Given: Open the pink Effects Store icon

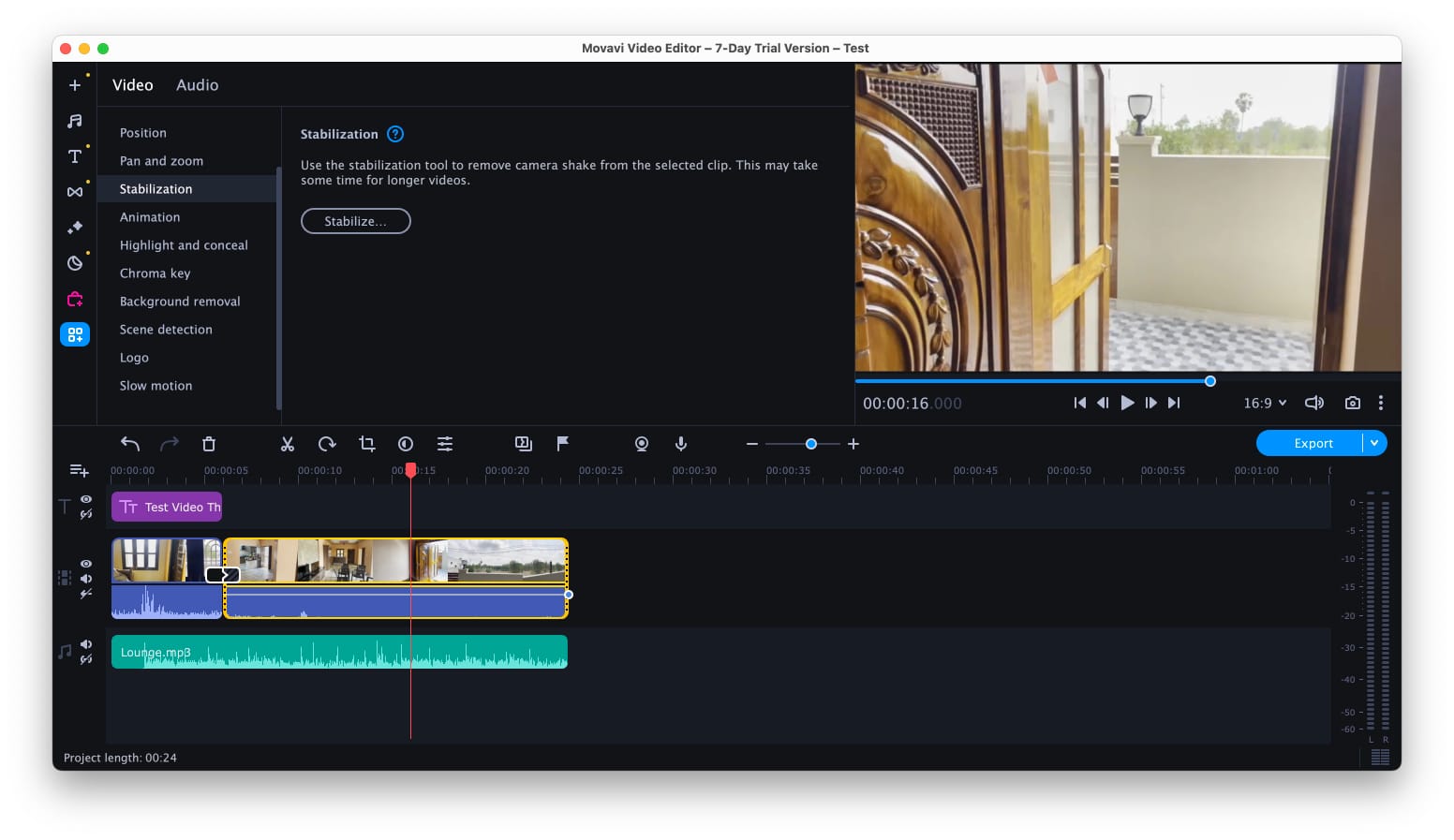Looking at the screenshot, I should point(75,299).
